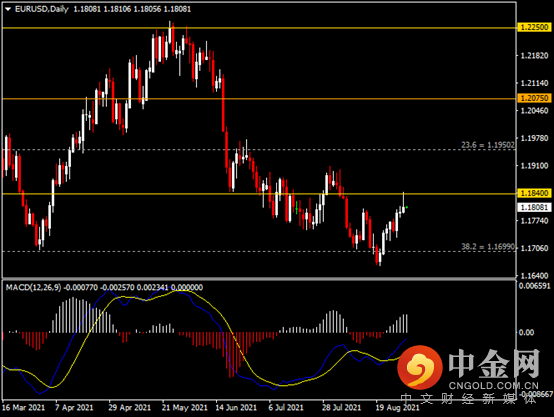Click the 28 Jul 2021 date marker
The image size is (554, 417).
pos(341,408)
